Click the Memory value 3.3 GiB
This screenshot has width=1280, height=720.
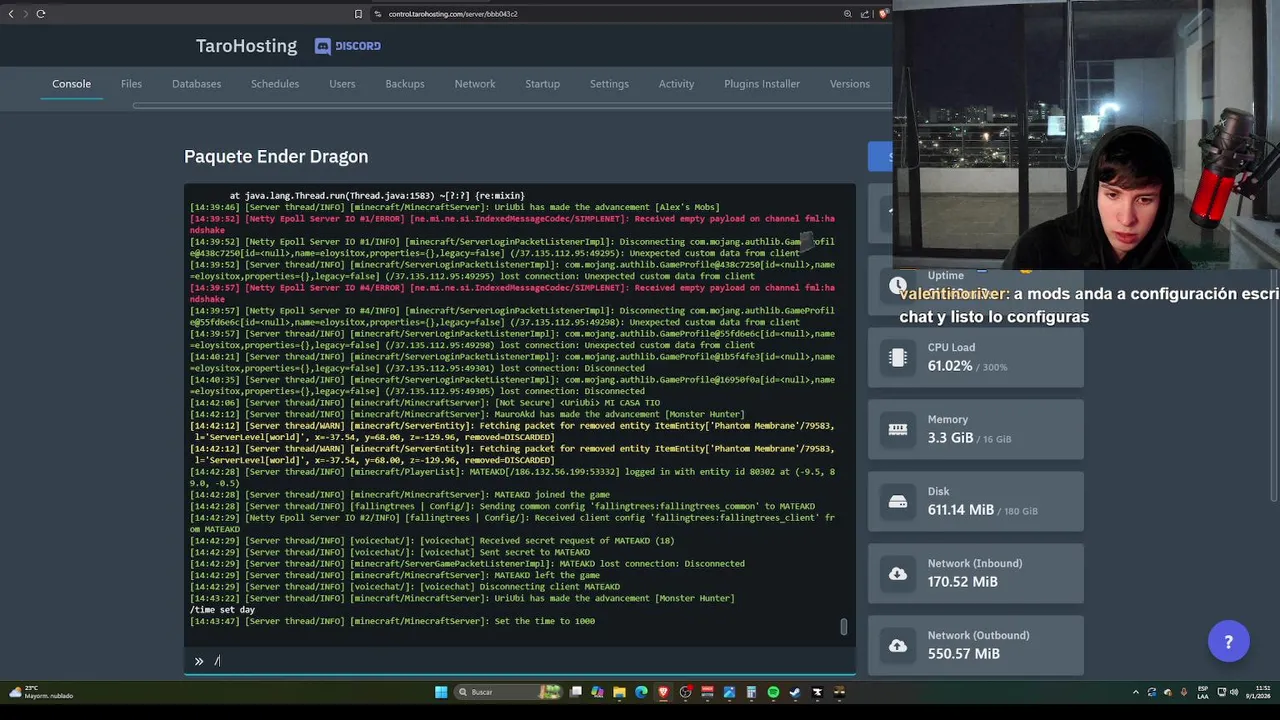click(x=950, y=438)
